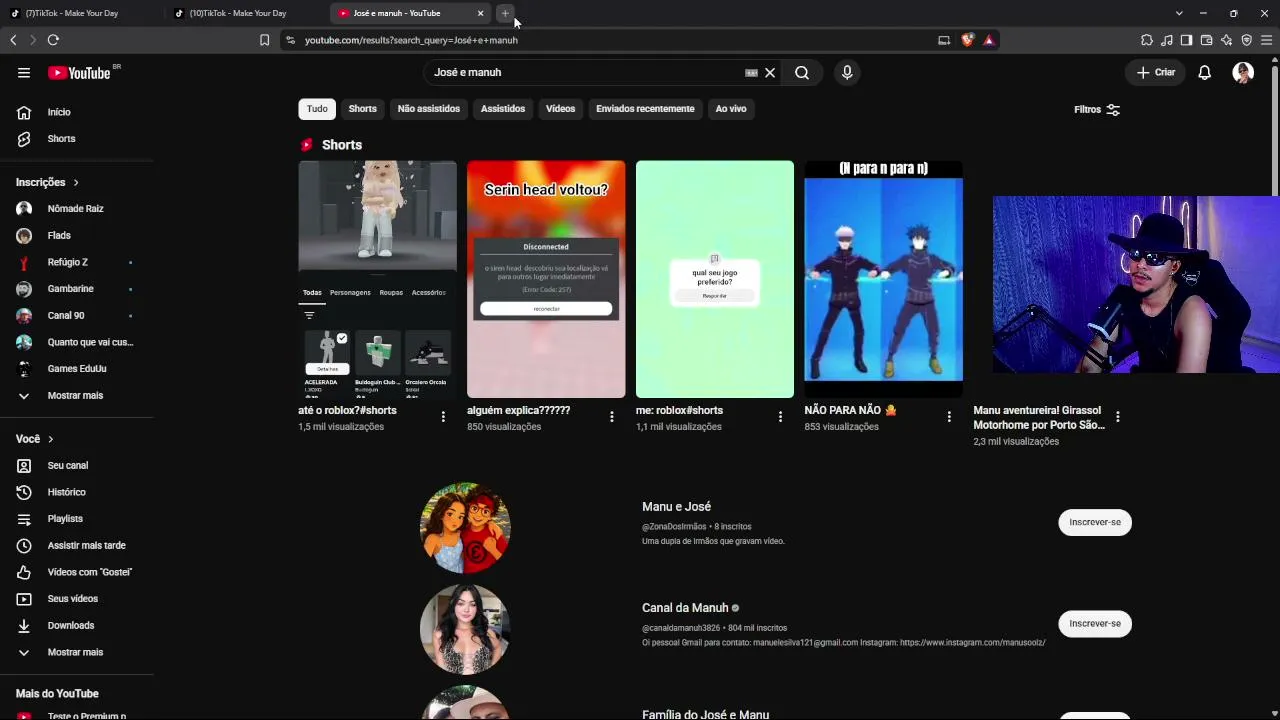Open Brave Shields icon in address bar
This screenshot has width=1280, height=720.
point(967,40)
